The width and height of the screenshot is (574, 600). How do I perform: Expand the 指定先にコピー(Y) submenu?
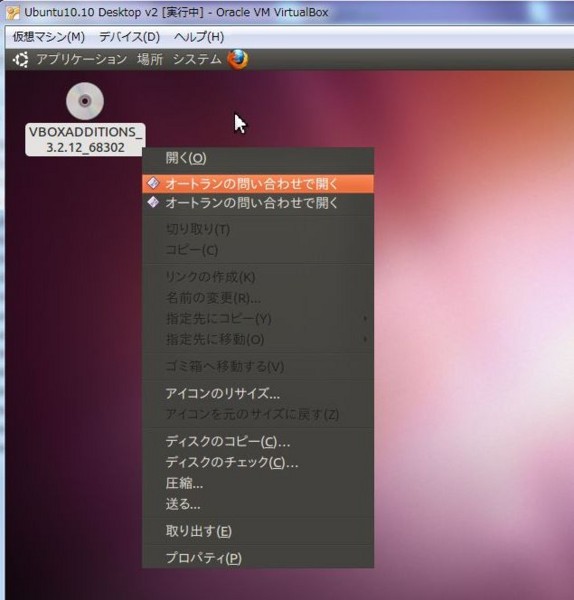258,318
